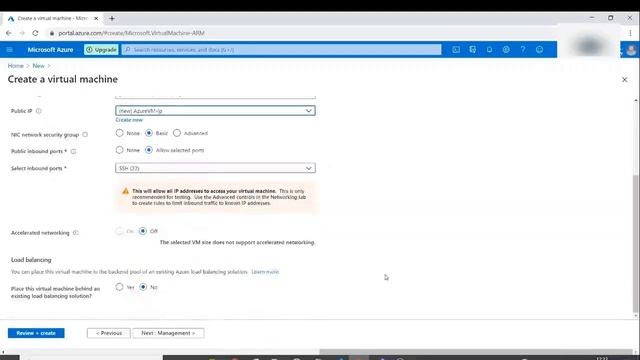
Task: Select Advanced for NIC network security group
Action: pyautogui.click(x=177, y=133)
